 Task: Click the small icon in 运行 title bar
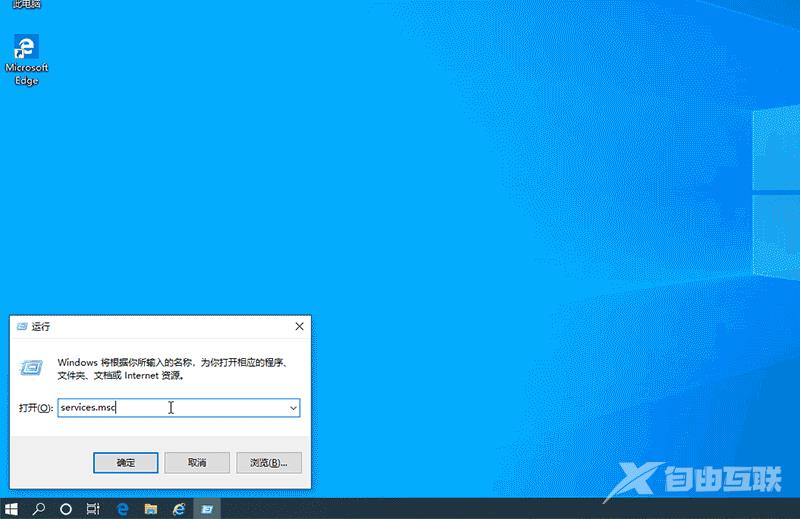(22, 327)
